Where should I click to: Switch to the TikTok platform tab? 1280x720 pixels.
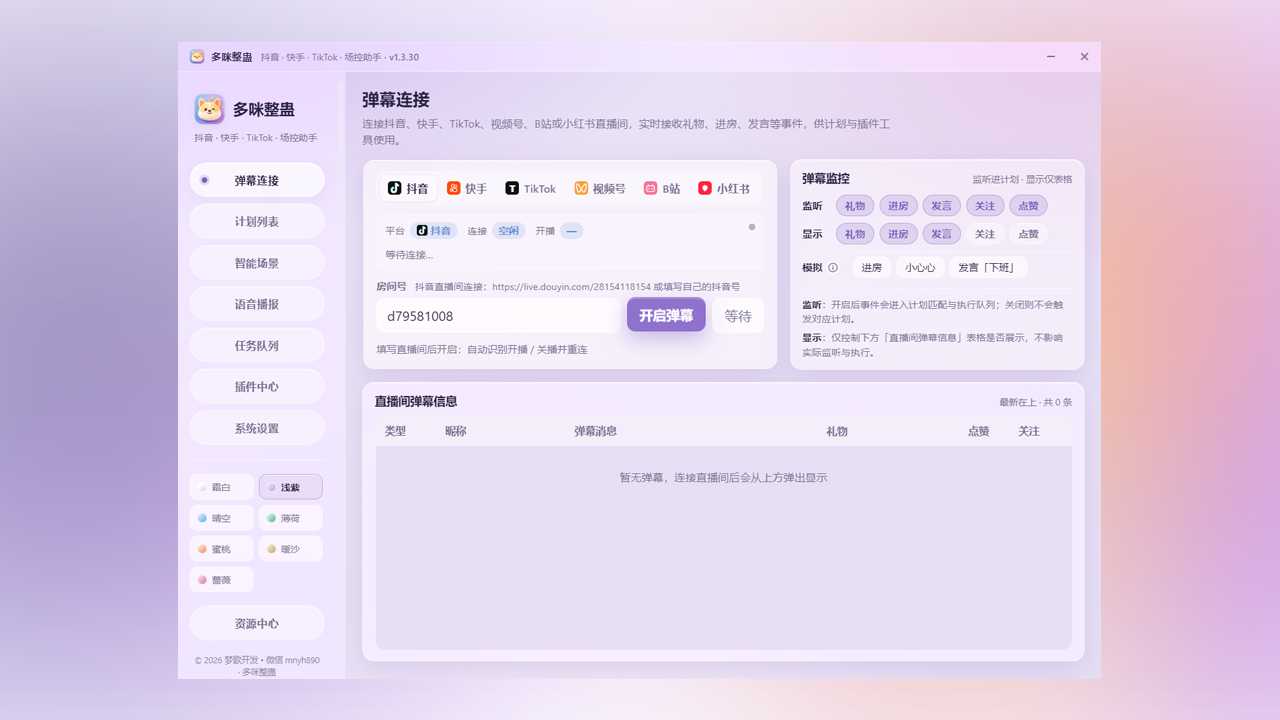tap(531, 188)
